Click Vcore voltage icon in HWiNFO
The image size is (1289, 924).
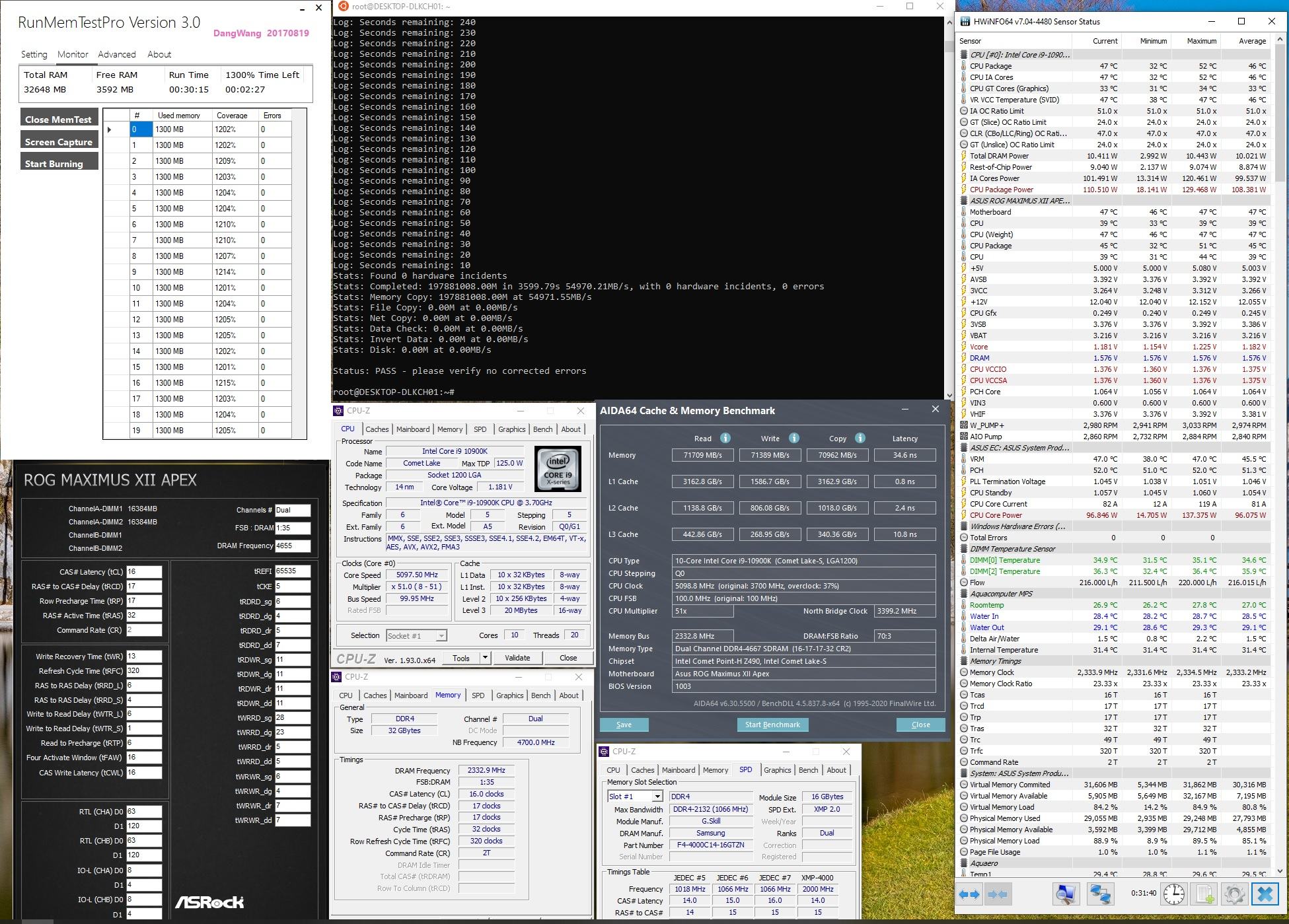point(964,347)
